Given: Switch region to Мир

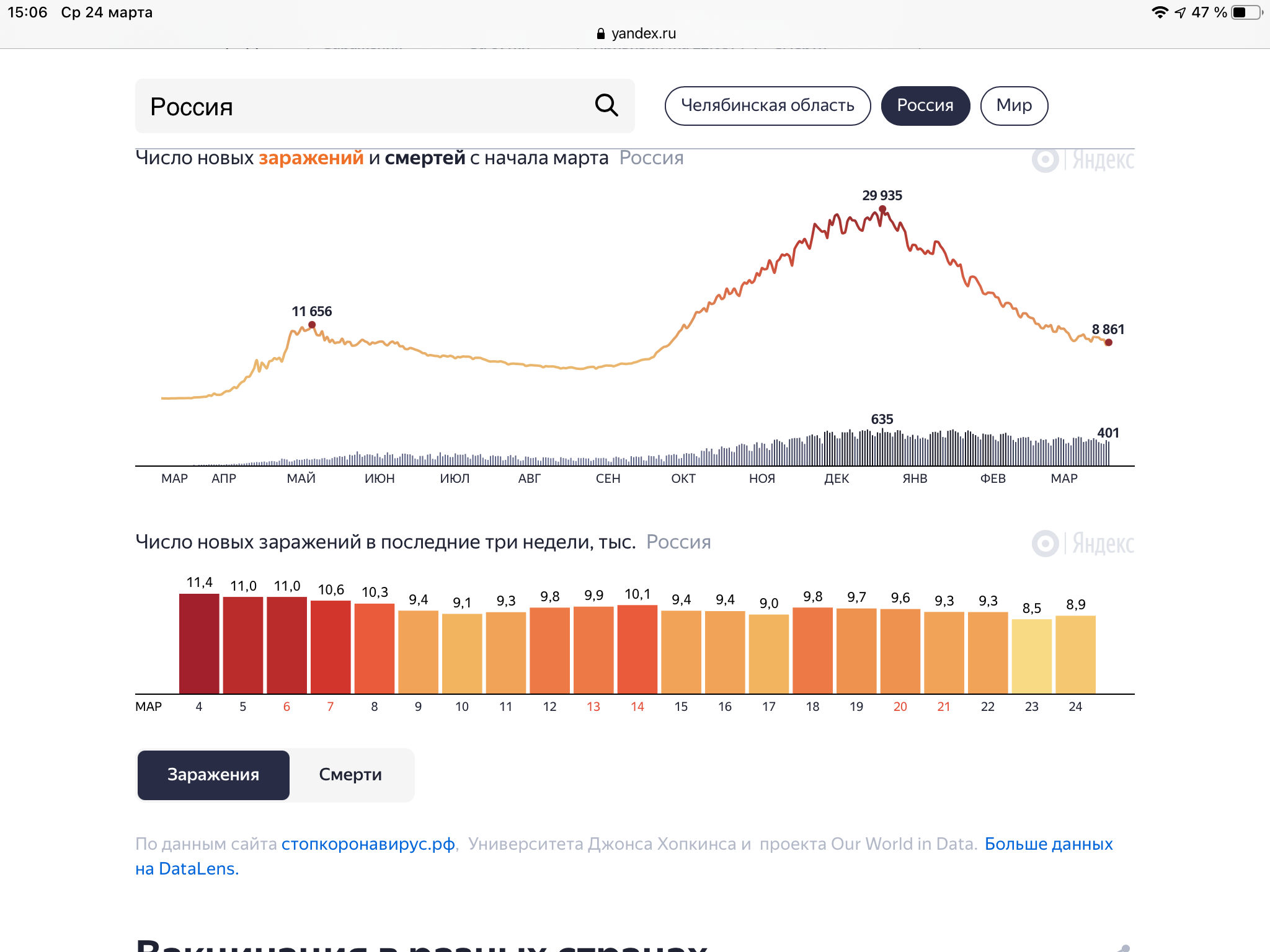Looking at the screenshot, I should (x=1014, y=106).
